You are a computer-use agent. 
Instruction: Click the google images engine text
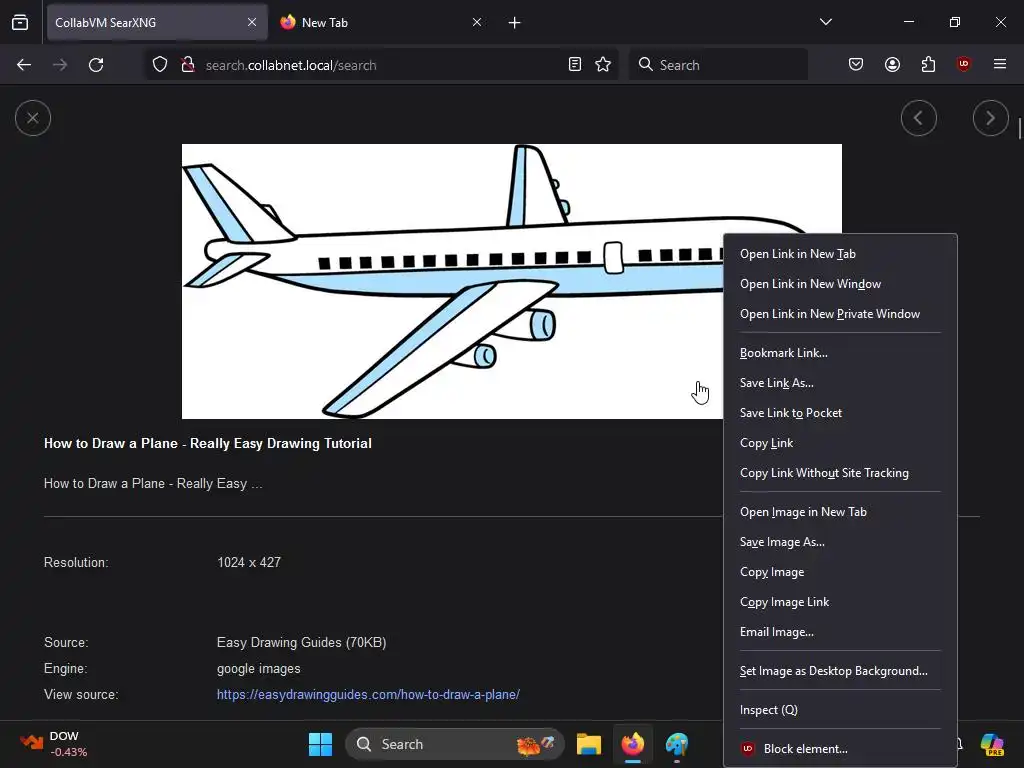(259, 669)
